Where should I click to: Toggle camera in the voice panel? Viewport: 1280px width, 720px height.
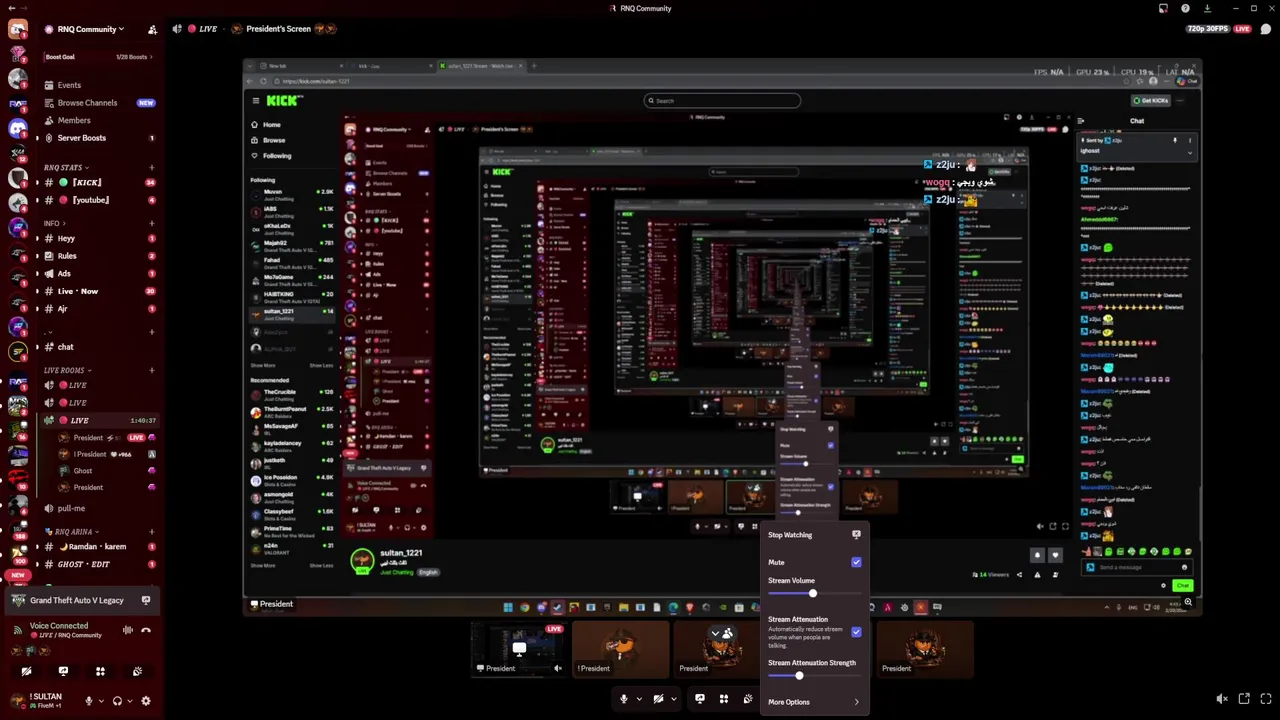[26, 671]
